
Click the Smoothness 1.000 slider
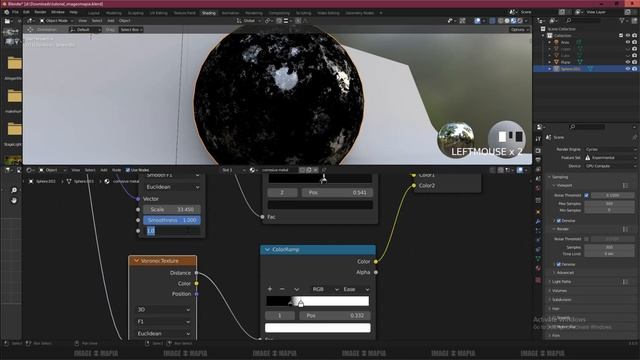pyautogui.click(x=172, y=220)
